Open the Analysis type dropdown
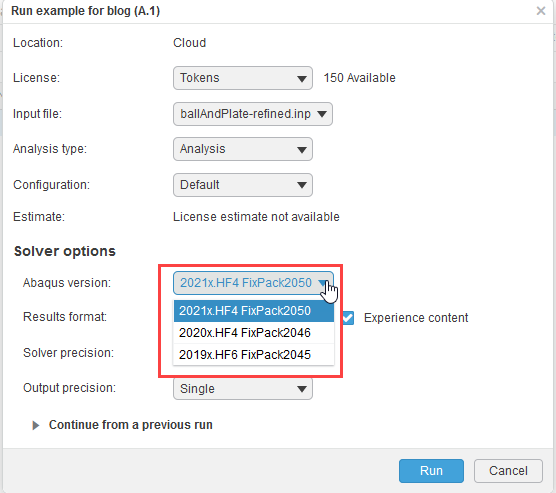The height and width of the screenshot is (493, 556). click(243, 149)
